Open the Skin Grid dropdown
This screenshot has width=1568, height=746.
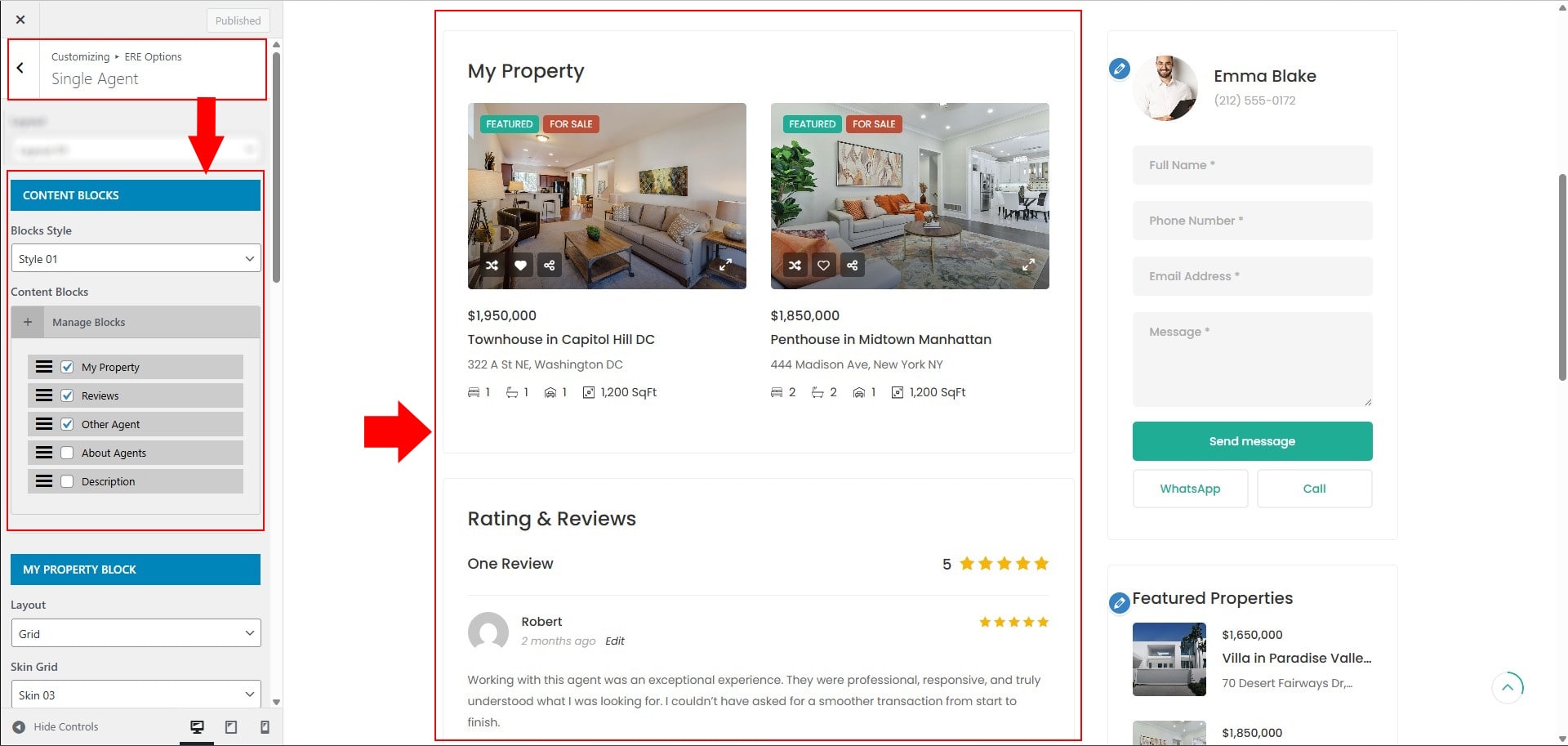point(136,695)
